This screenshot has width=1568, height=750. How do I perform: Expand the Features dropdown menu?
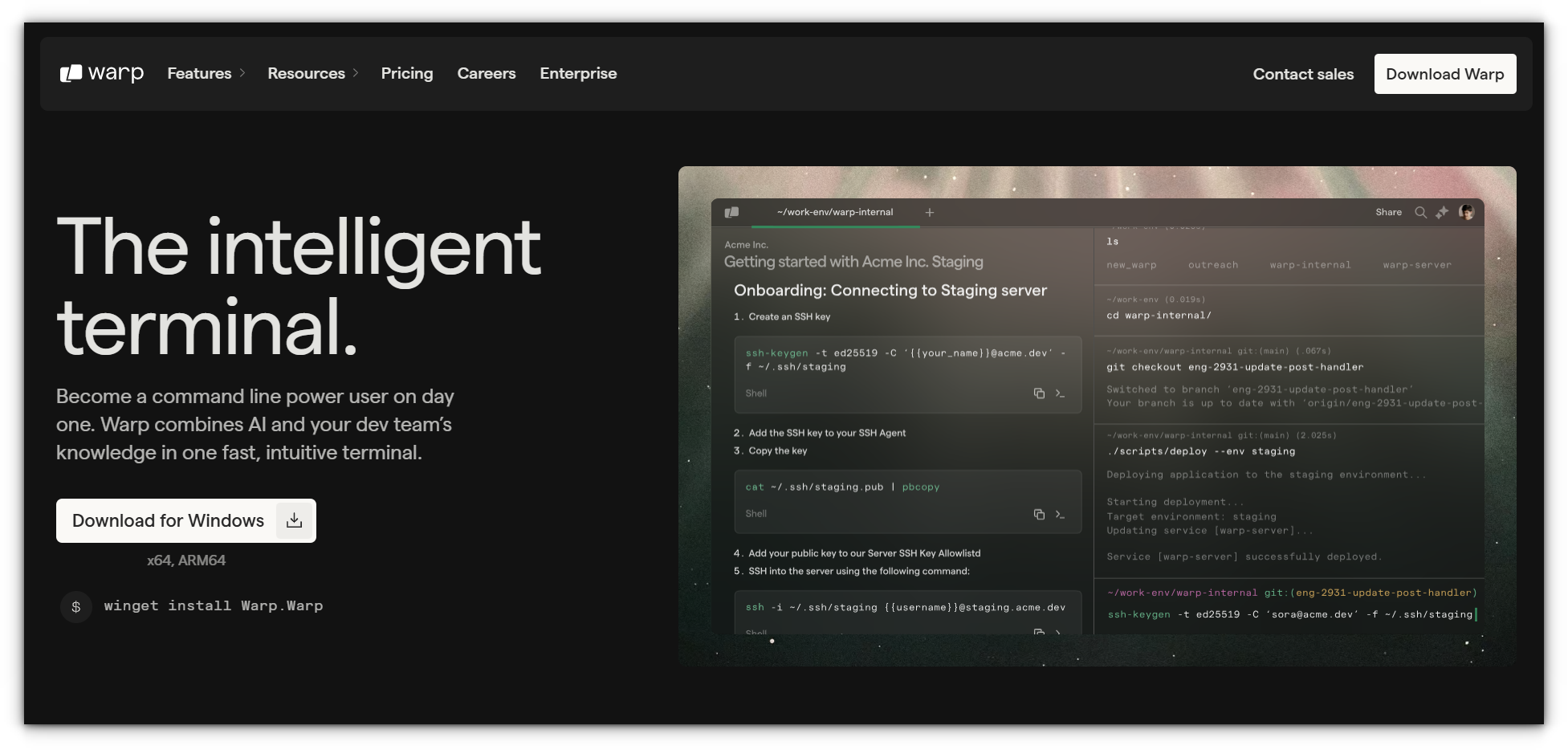coord(206,73)
